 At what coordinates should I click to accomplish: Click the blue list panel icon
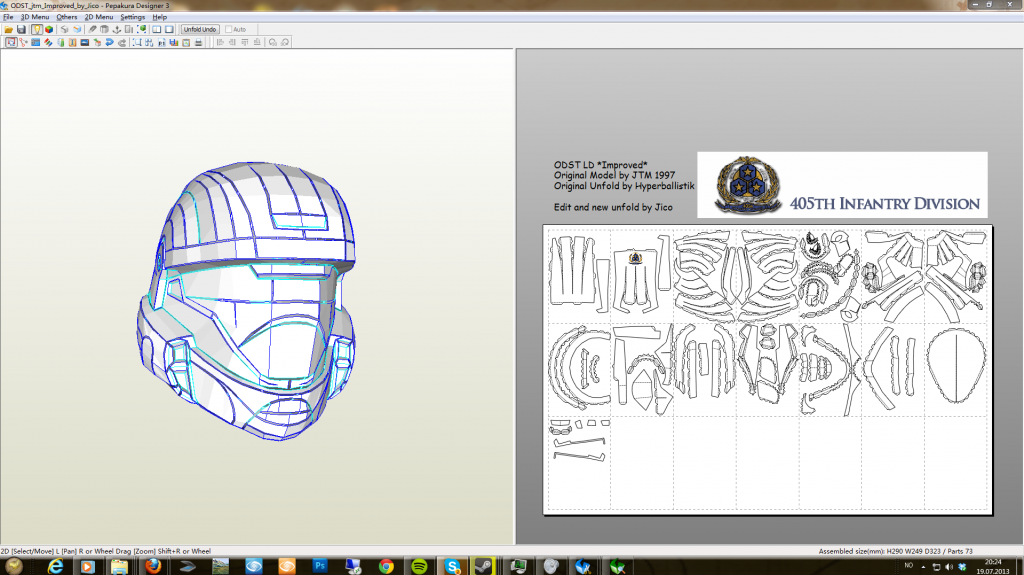click(x=35, y=42)
